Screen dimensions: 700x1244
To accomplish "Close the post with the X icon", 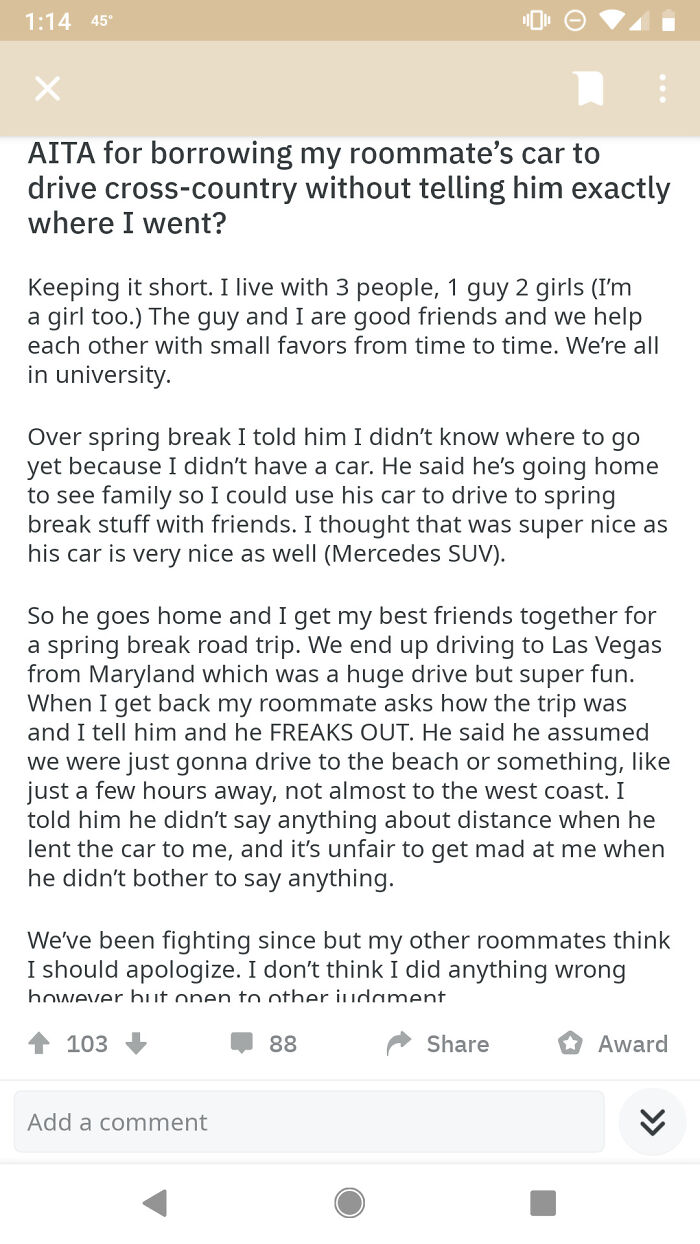I will [47, 88].
